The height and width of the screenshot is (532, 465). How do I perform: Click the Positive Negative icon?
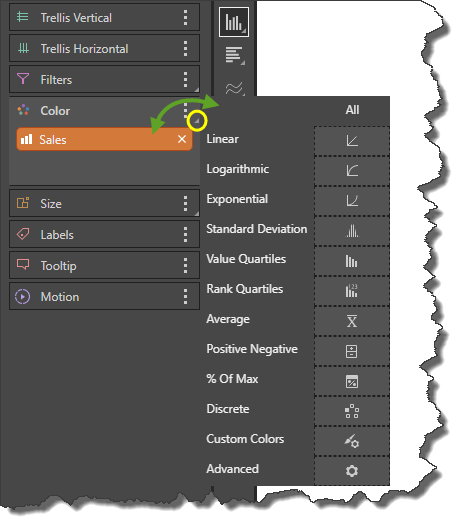(x=352, y=351)
